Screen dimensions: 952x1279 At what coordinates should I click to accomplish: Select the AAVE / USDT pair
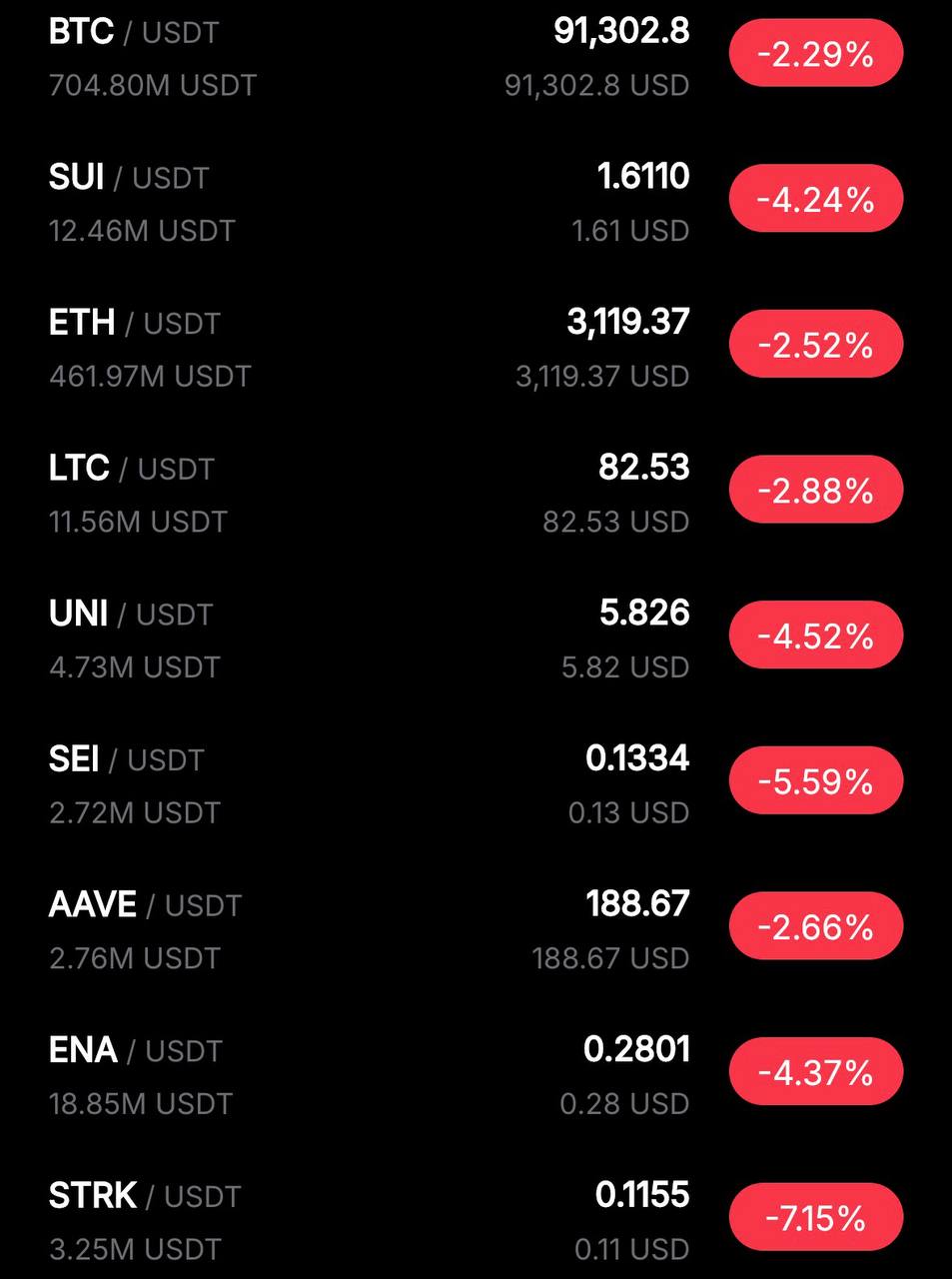(x=145, y=905)
